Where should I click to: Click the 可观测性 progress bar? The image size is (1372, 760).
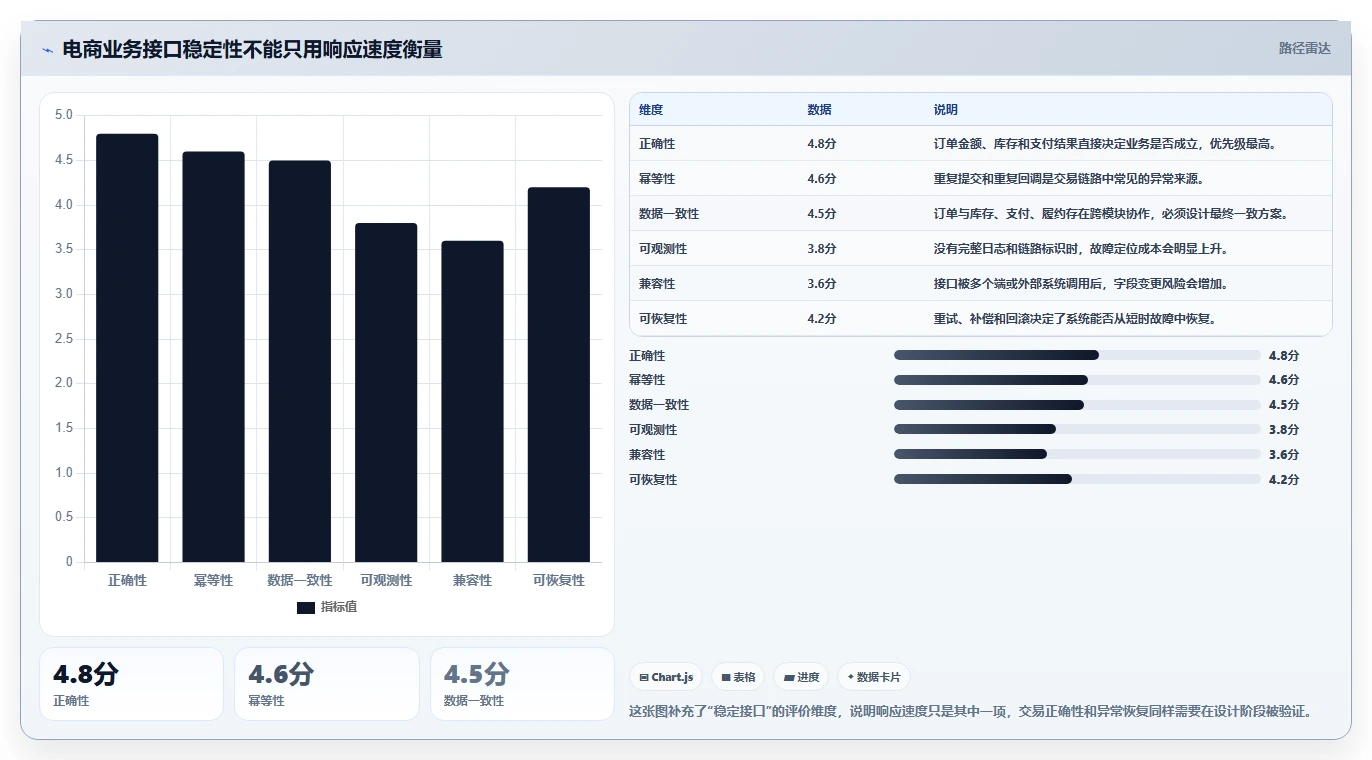click(1077, 429)
